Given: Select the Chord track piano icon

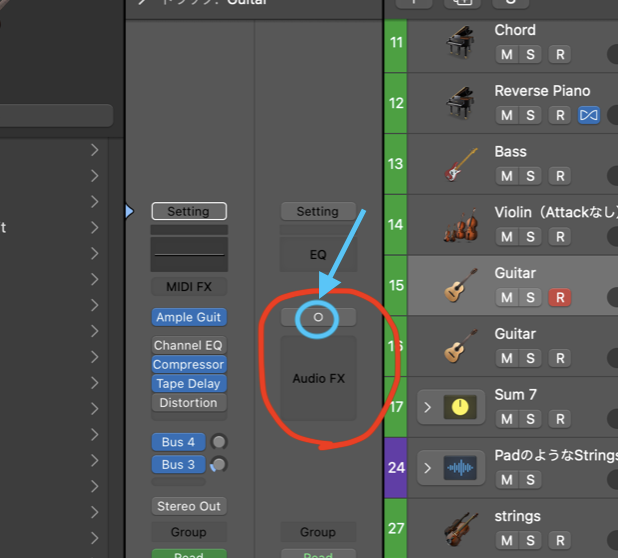Looking at the screenshot, I should (460, 43).
